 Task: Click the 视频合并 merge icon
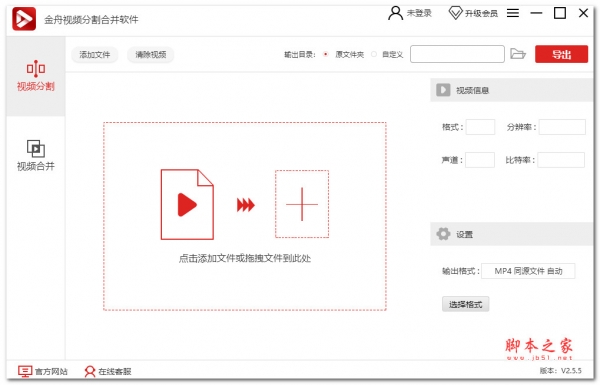[36, 148]
